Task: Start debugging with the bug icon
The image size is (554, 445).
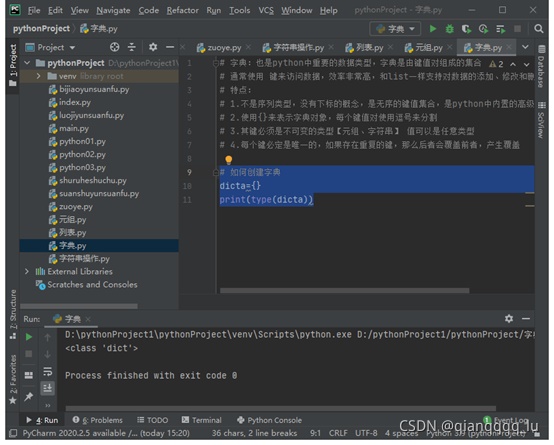Action: point(449,29)
